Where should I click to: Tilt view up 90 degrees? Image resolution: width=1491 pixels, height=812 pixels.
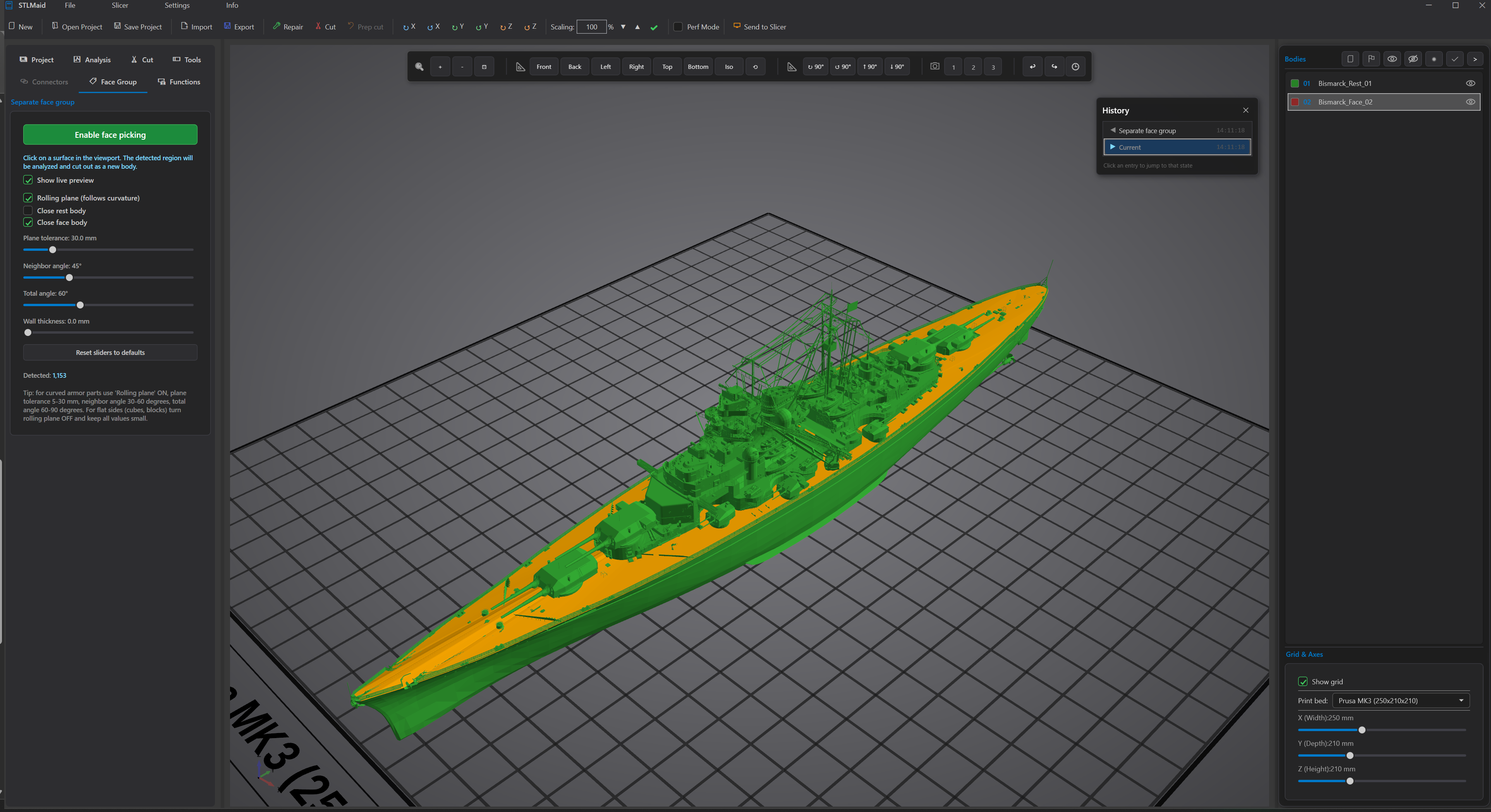[870, 67]
